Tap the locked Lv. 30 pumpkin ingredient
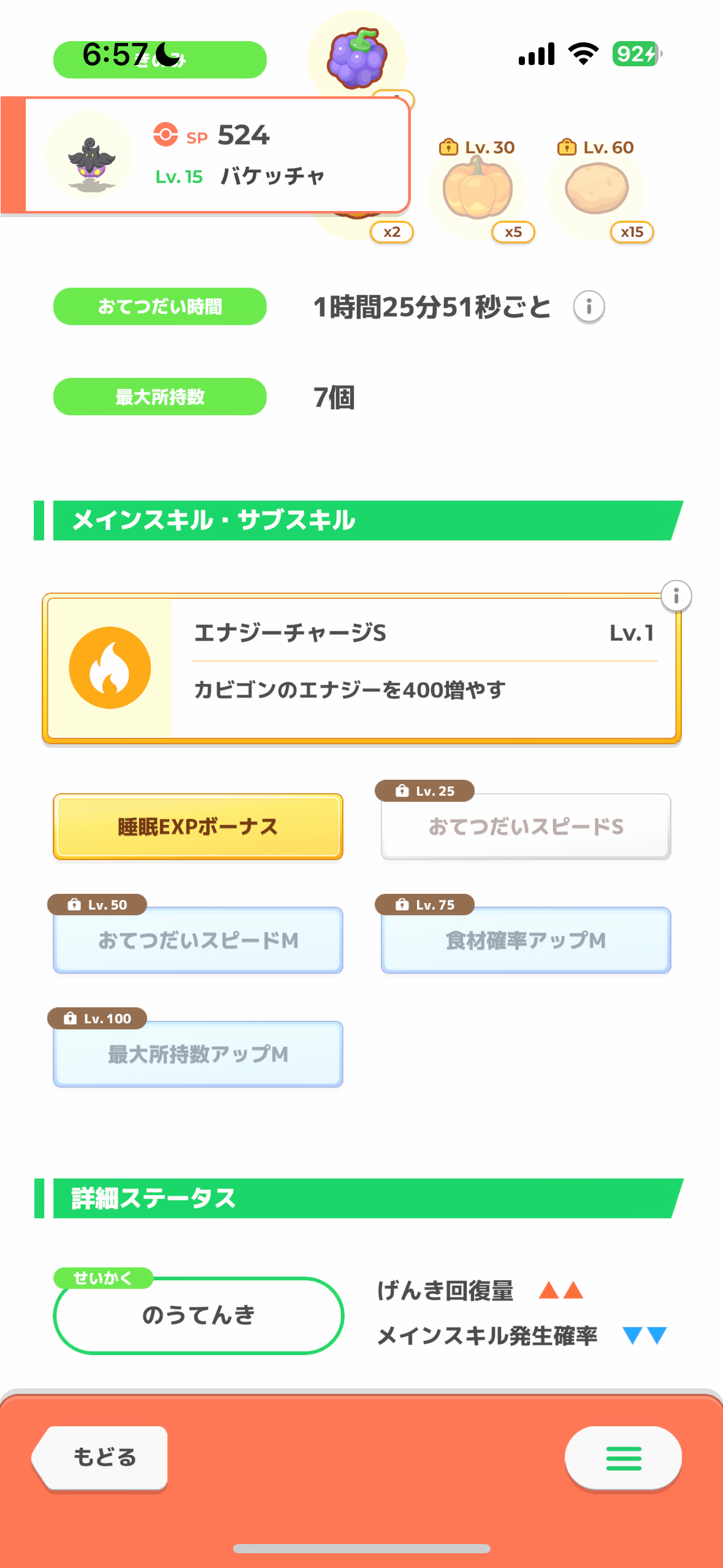The image size is (723, 1568). 478,188
